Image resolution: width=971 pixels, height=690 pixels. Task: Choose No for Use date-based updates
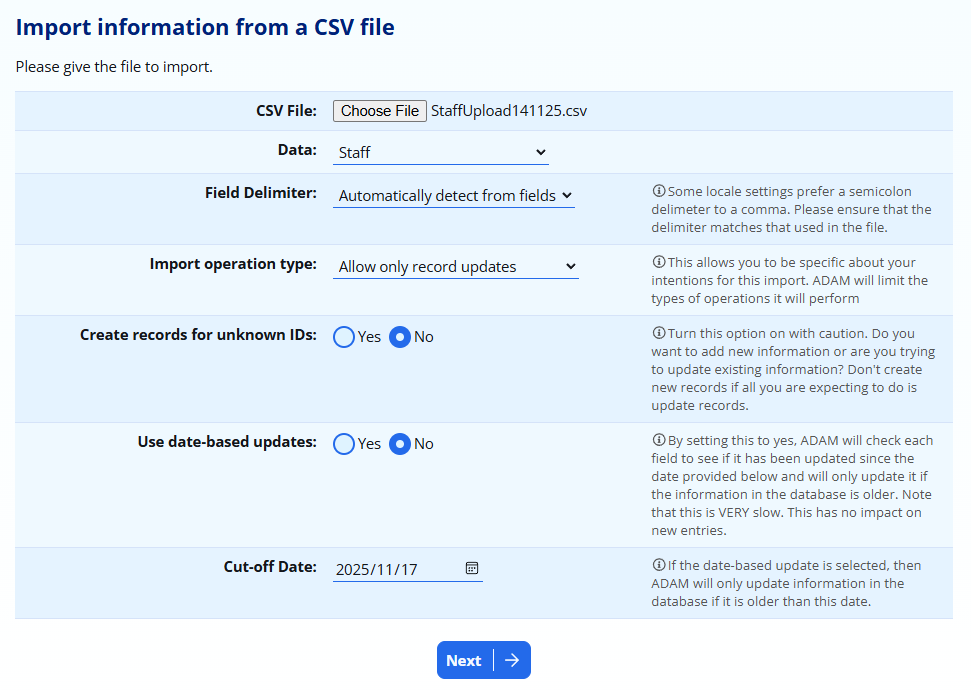coord(400,444)
